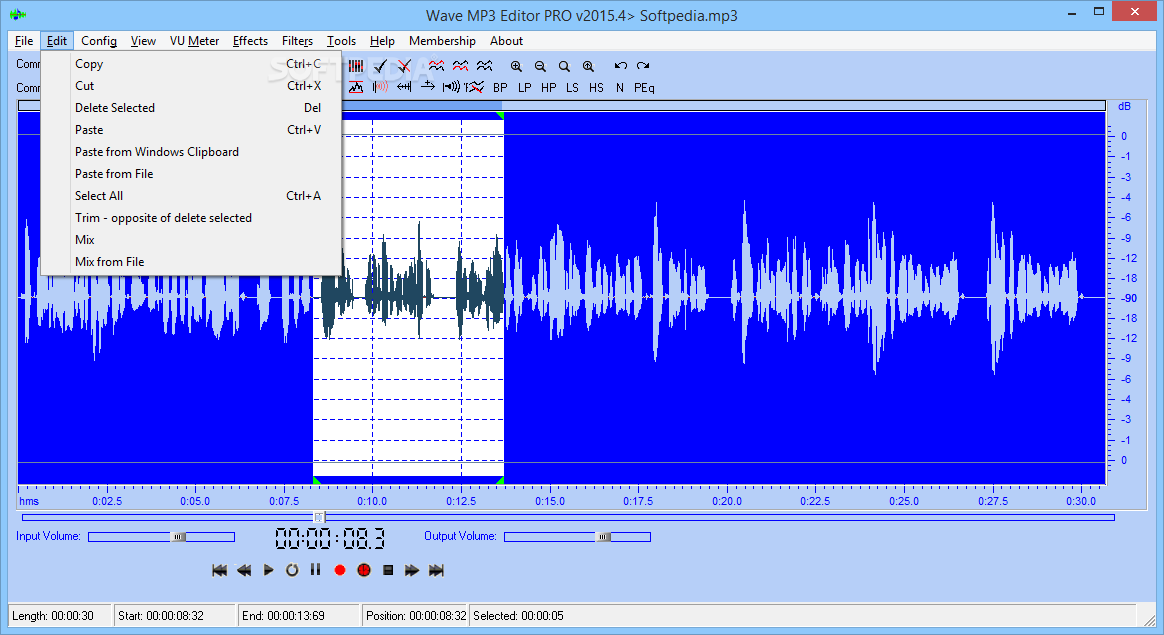
Task: Click the all-black double-wave toolbar icon
Action: click(484, 66)
